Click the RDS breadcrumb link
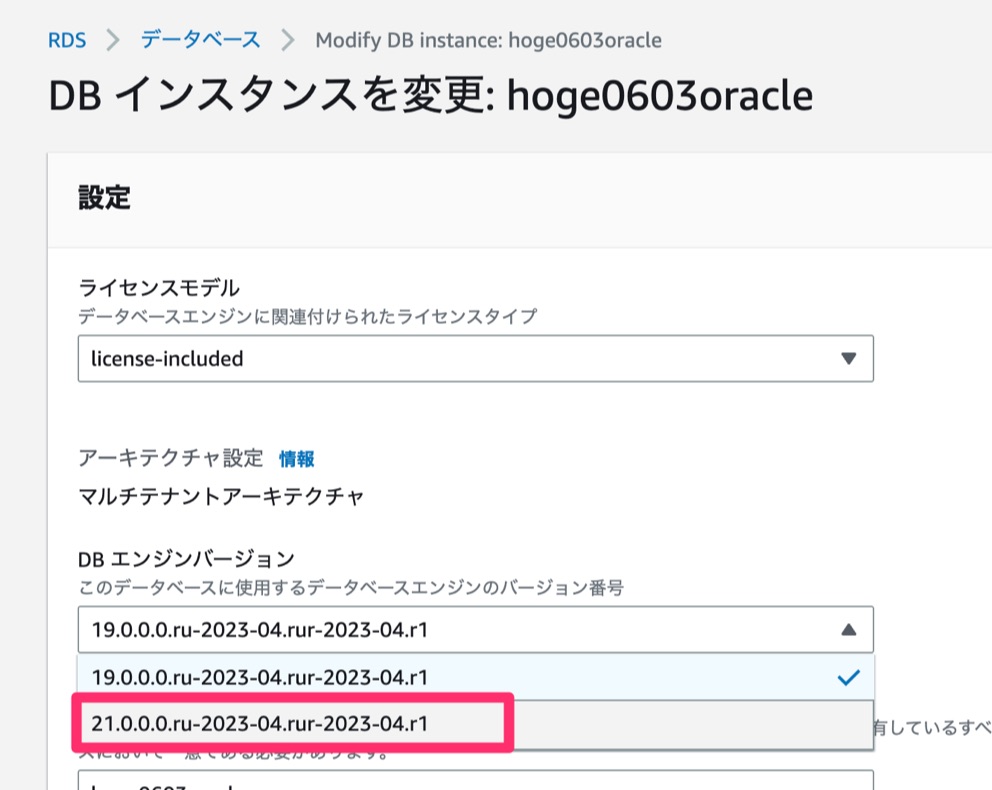 (x=66, y=40)
